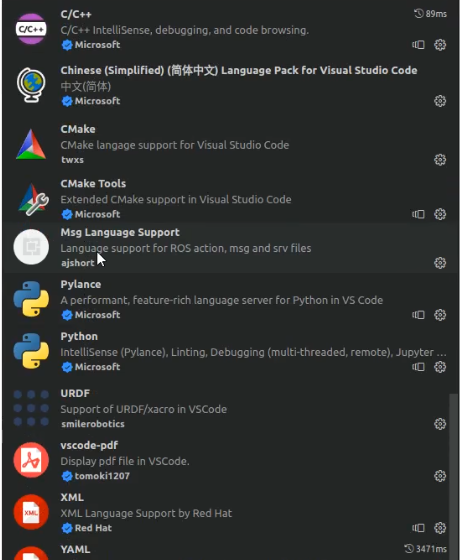Select the C/C++ extension title
This screenshot has width=460, height=560.
tap(76, 14)
